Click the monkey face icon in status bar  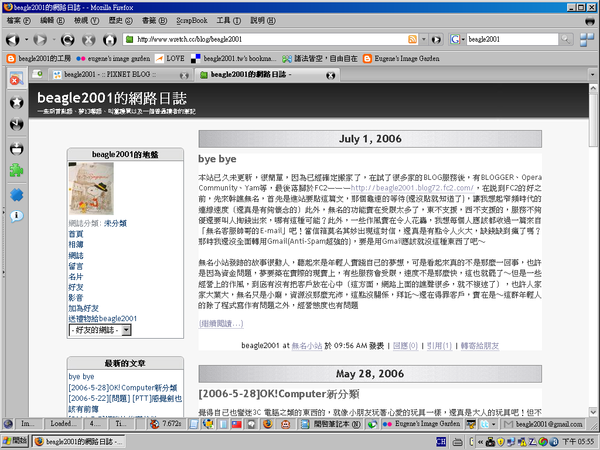tap(285, 424)
